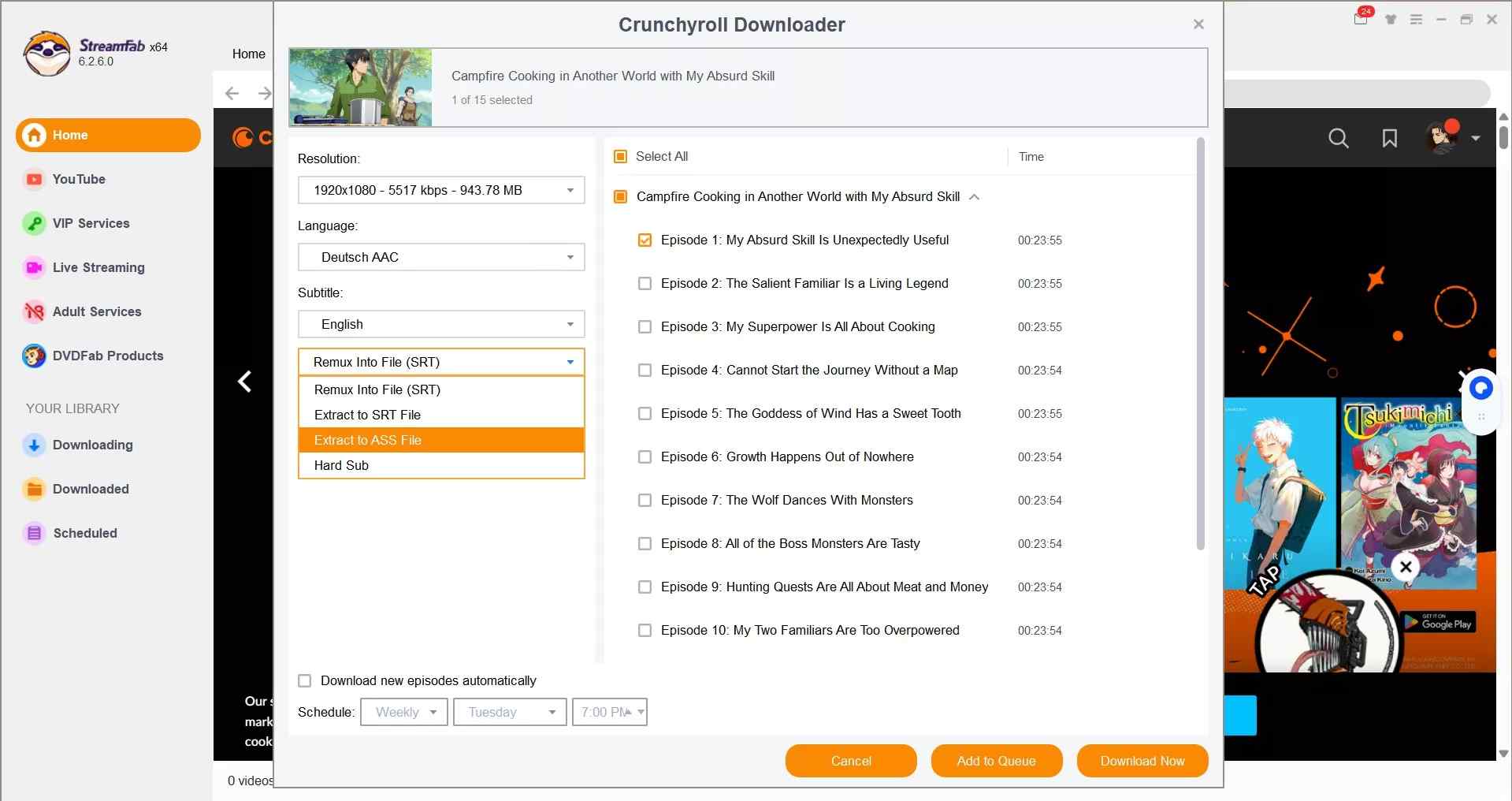Open the Scheduled tasks list
Viewport: 1512px width, 801px height.
point(85,533)
